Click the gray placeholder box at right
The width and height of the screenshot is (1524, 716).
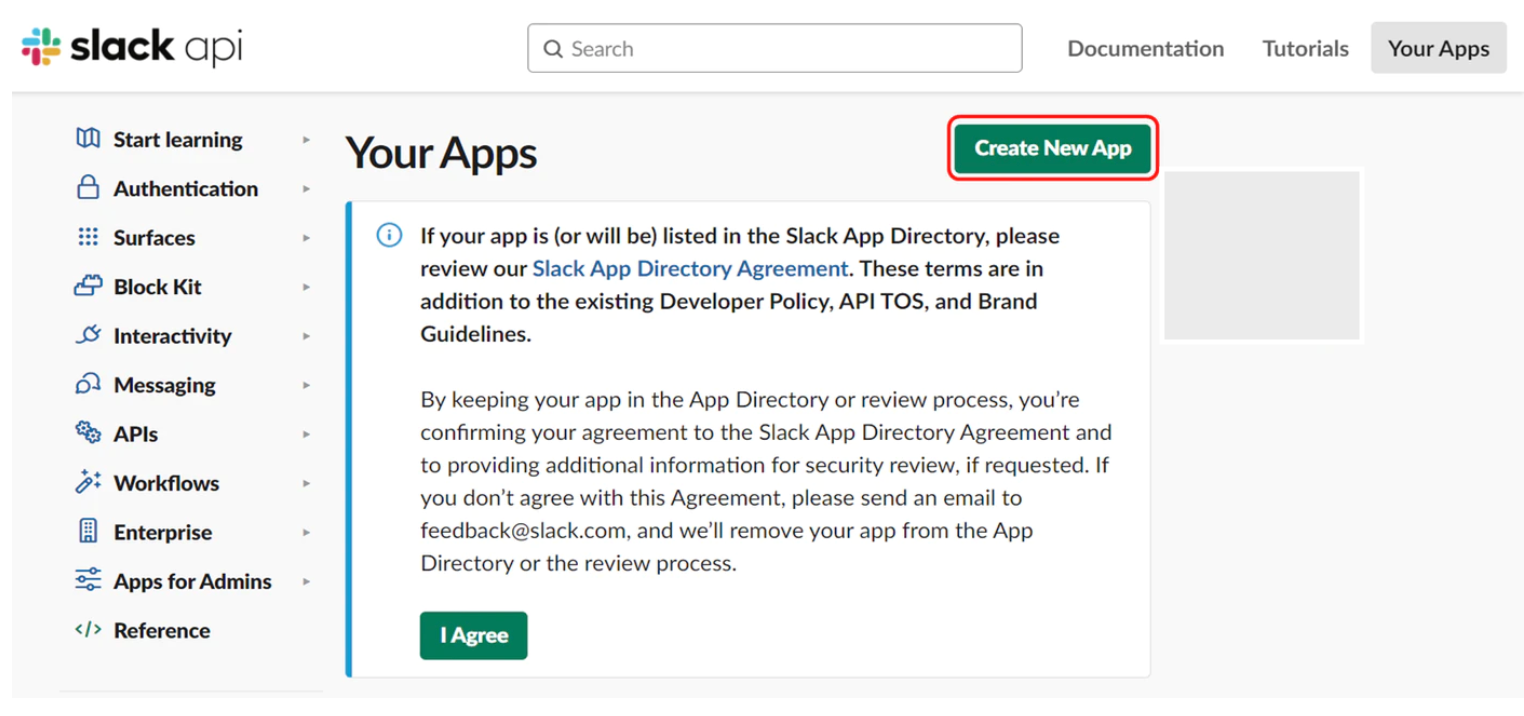pos(1261,255)
